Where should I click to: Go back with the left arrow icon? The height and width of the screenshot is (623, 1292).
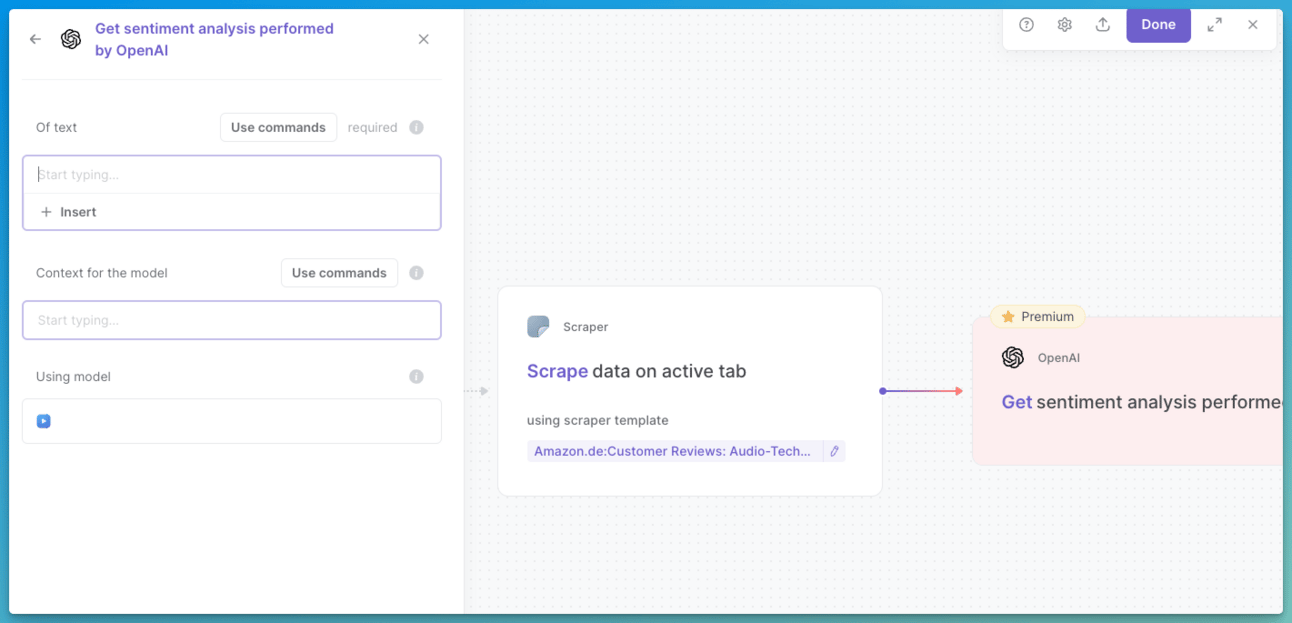[35, 39]
